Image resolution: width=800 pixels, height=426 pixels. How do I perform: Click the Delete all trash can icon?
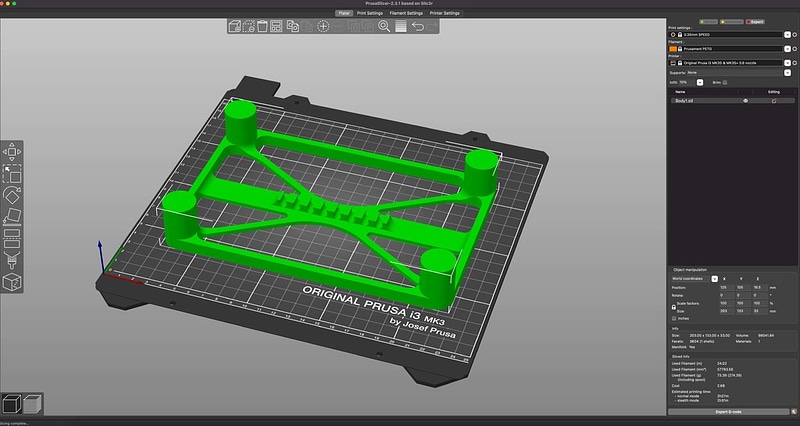262,26
